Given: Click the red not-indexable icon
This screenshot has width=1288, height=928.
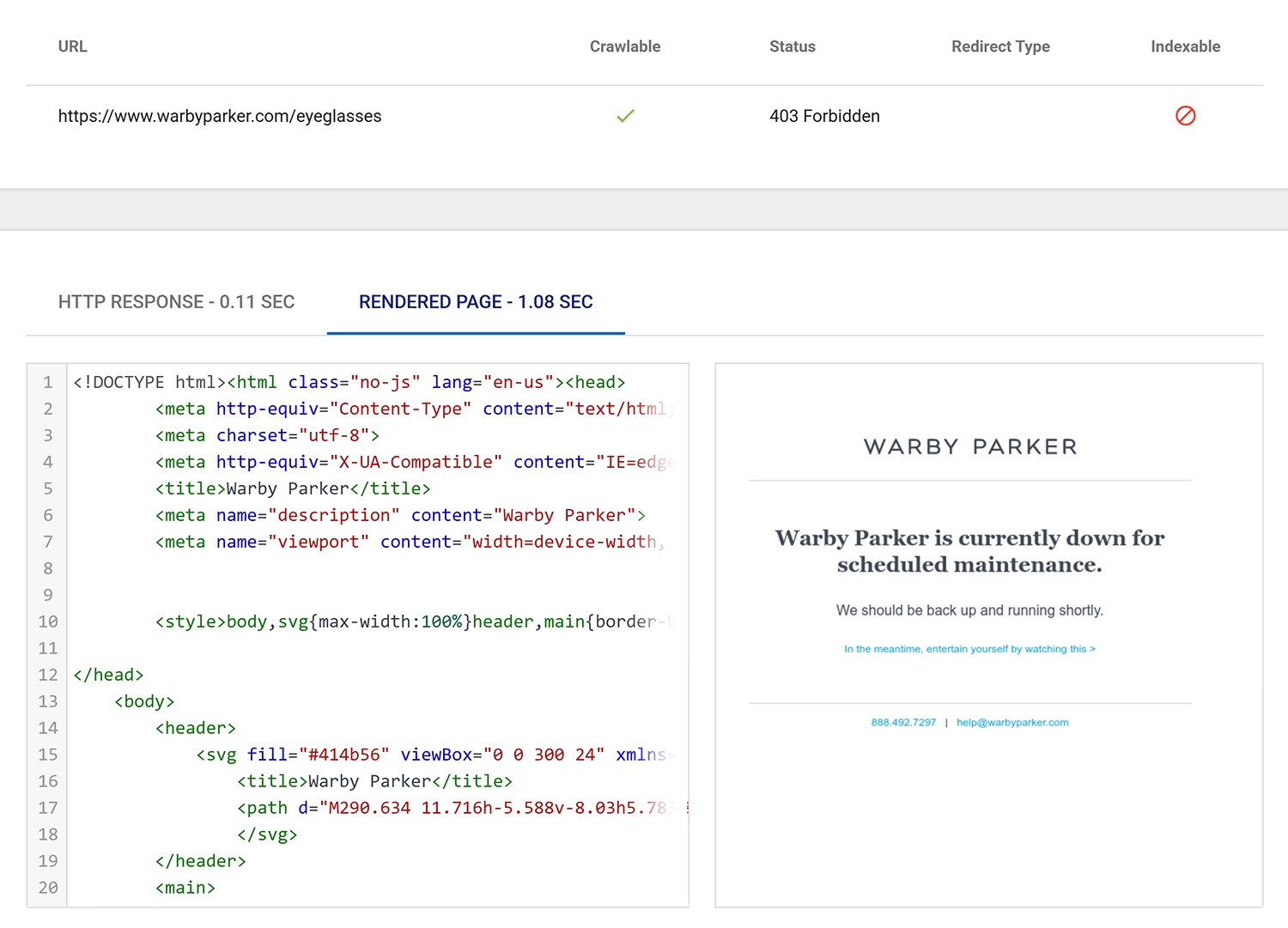Looking at the screenshot, I should coord(1185,116).
